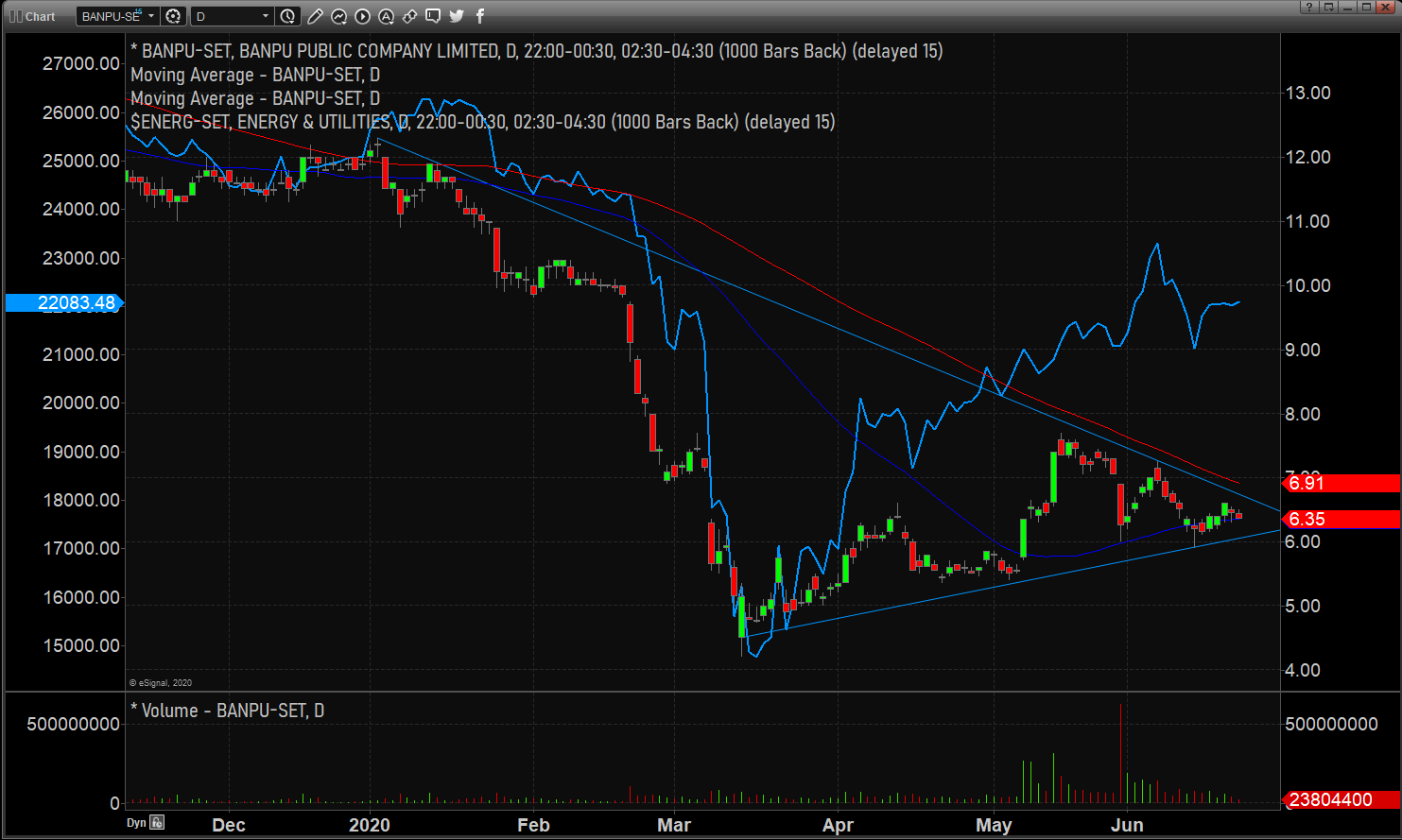Viewport: 1402px width, 840px height.
Task: Click the Apr label on the time axis
Action: (838, 825)
